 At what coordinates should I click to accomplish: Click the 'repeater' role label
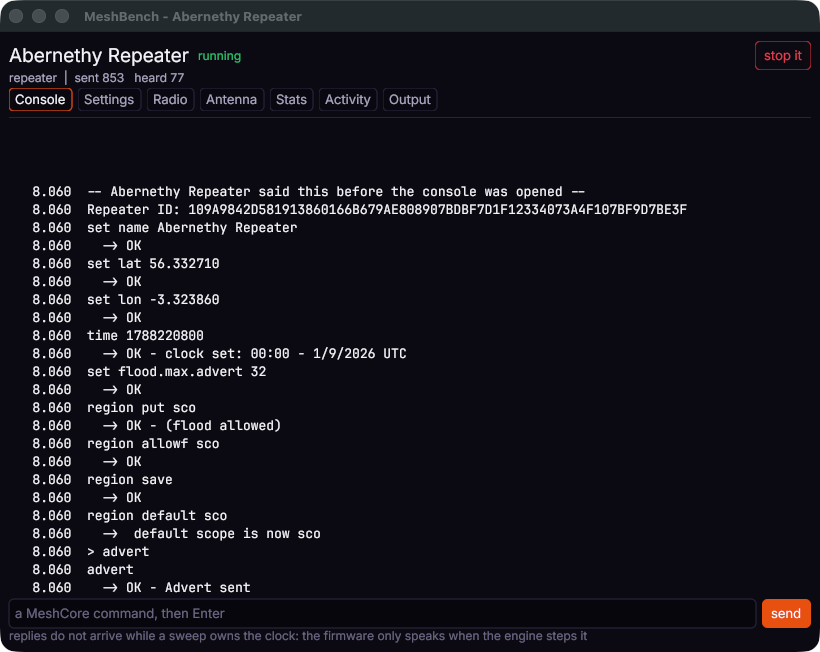[x=33, y=78]
